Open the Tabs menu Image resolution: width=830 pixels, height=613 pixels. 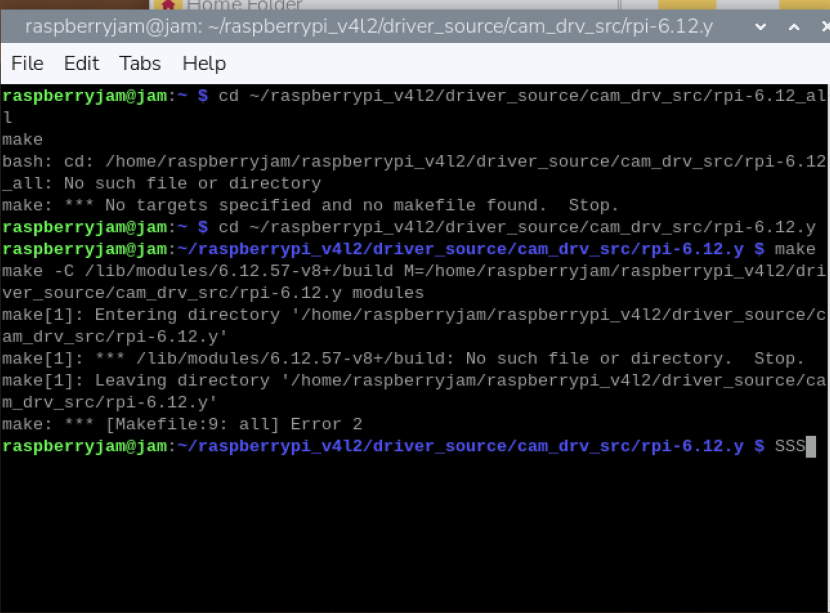coord(140,64)
